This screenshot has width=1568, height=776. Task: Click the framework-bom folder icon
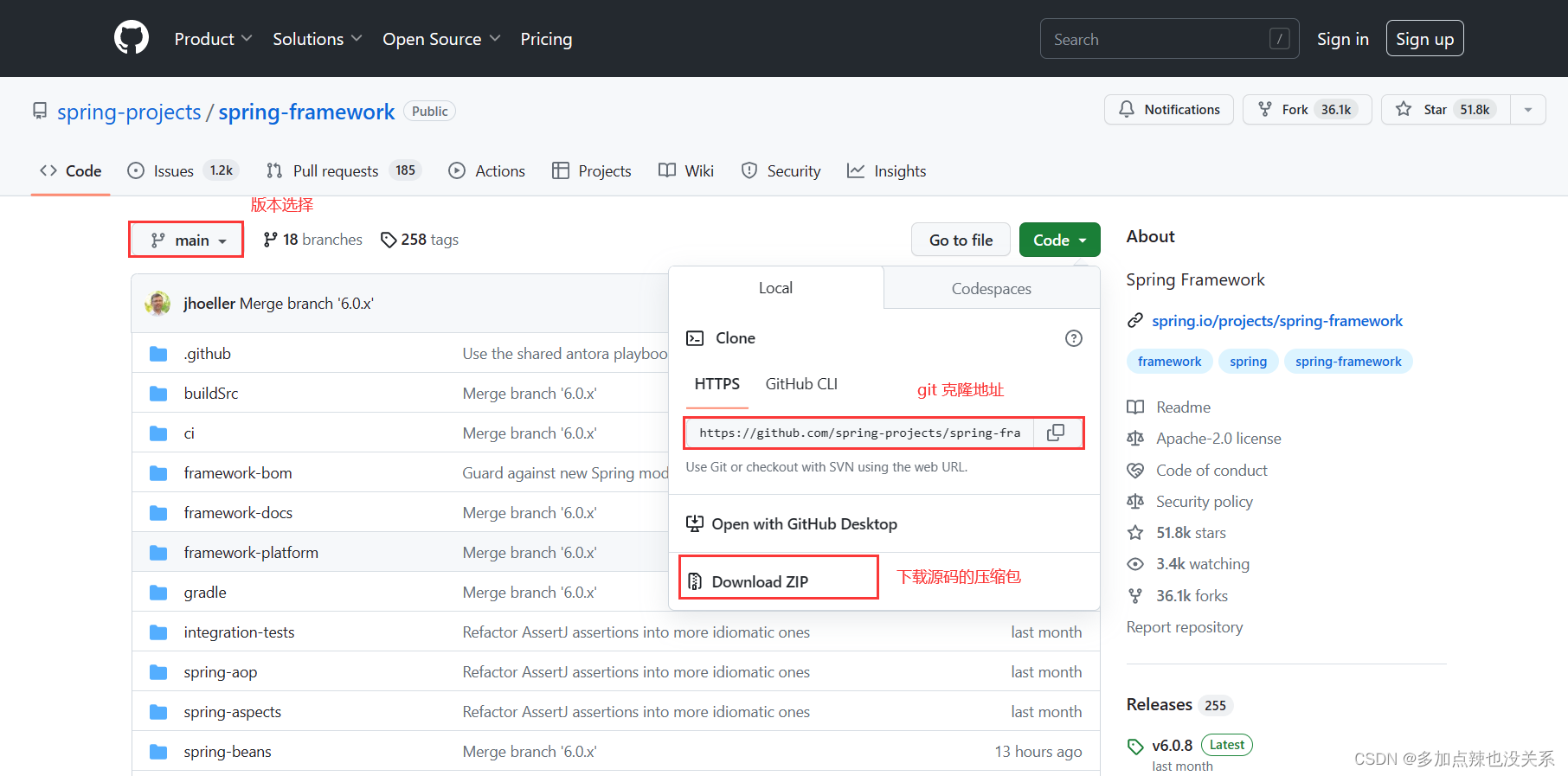coord(158,473)
